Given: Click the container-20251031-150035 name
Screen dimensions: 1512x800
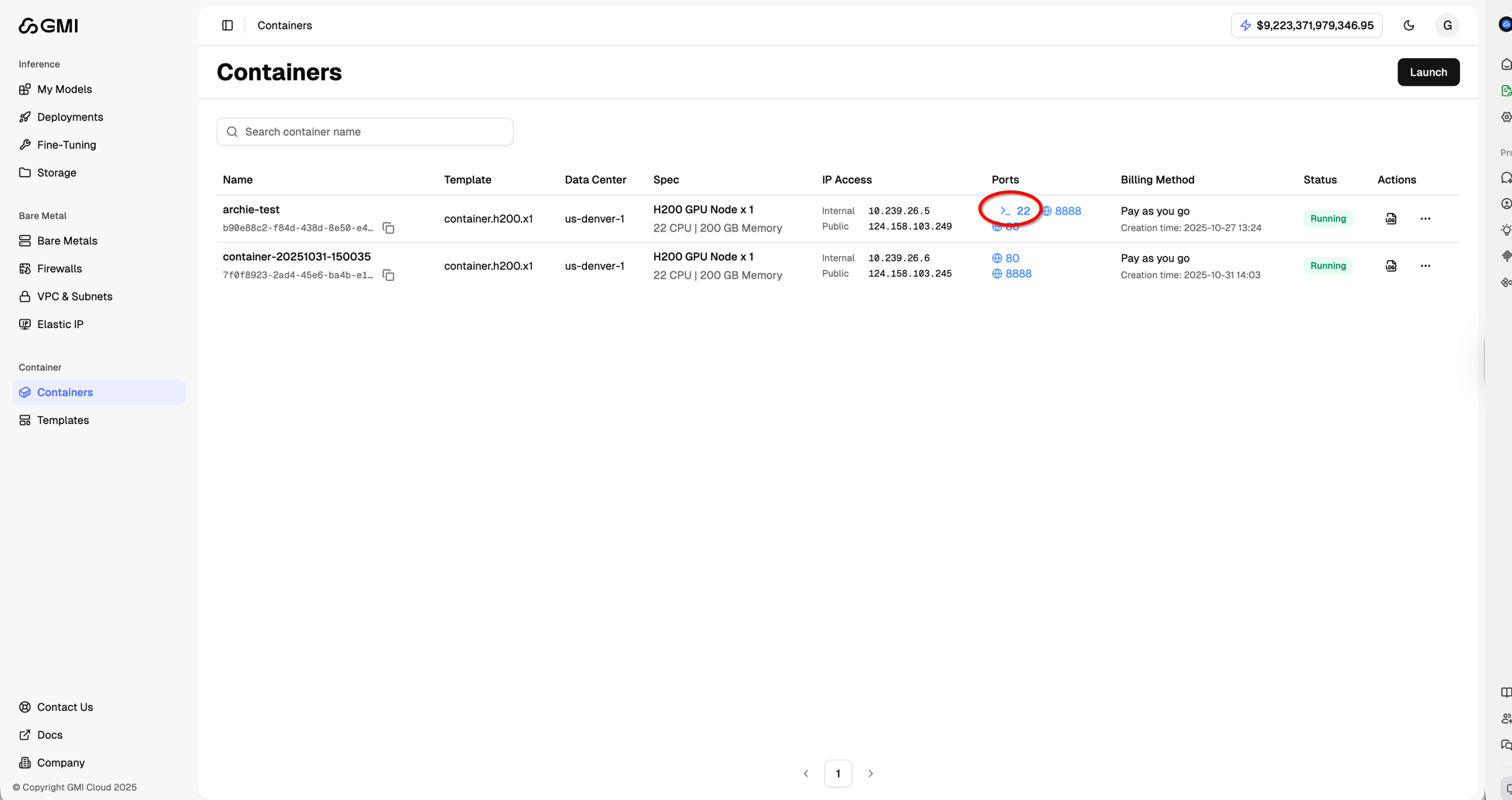Looking at the screenshot, I should point(297,257).
